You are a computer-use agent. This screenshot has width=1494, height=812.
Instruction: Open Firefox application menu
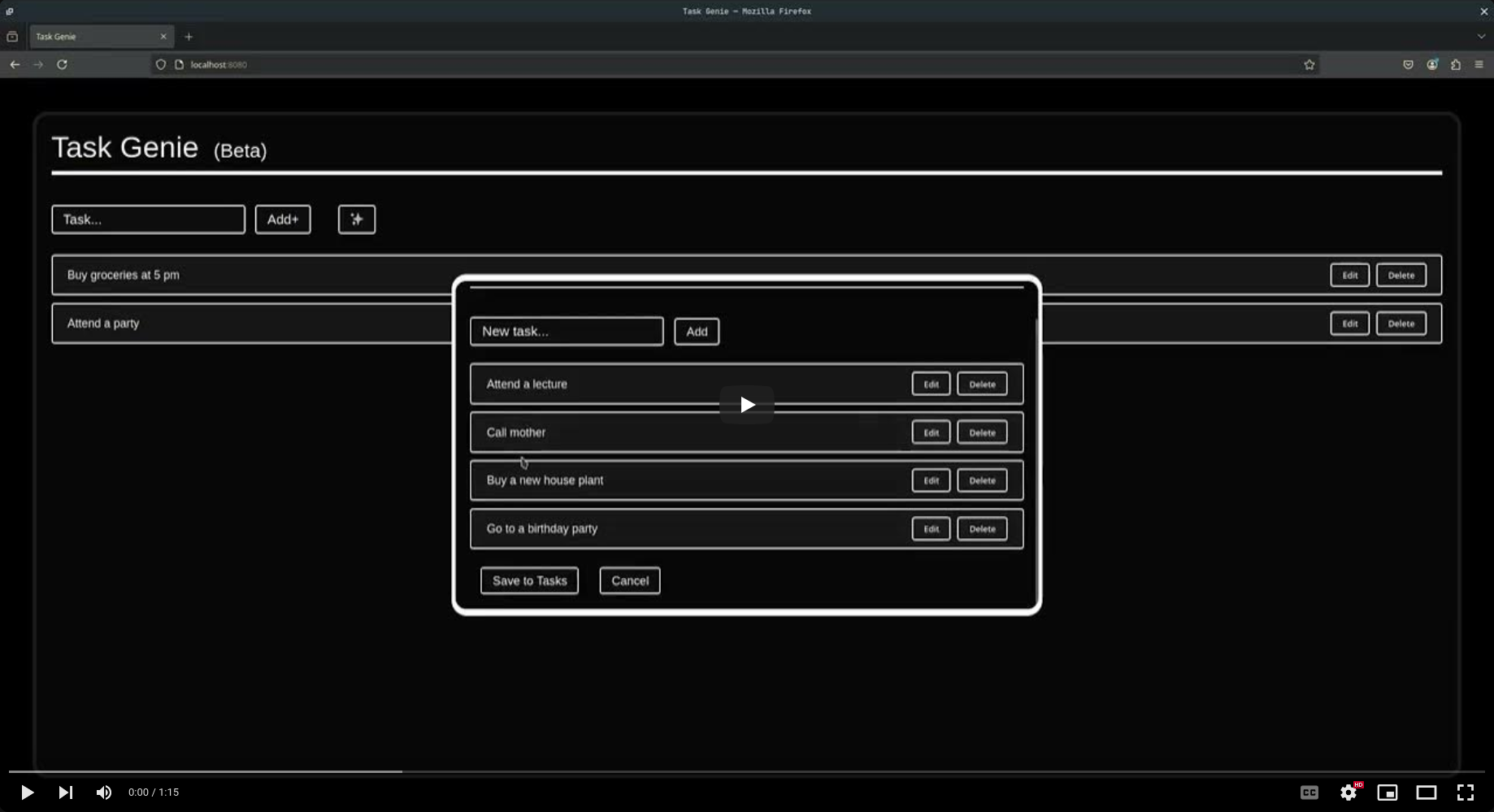pyautogui.click(x=1479, y=65)
